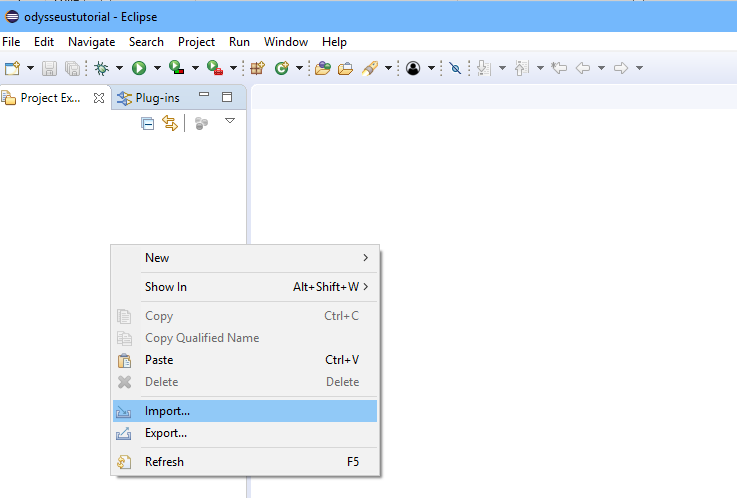This screenshot has height=498, width=737.
Task: Click the Skip All Breakpoints icon
Action: (455, 68)
